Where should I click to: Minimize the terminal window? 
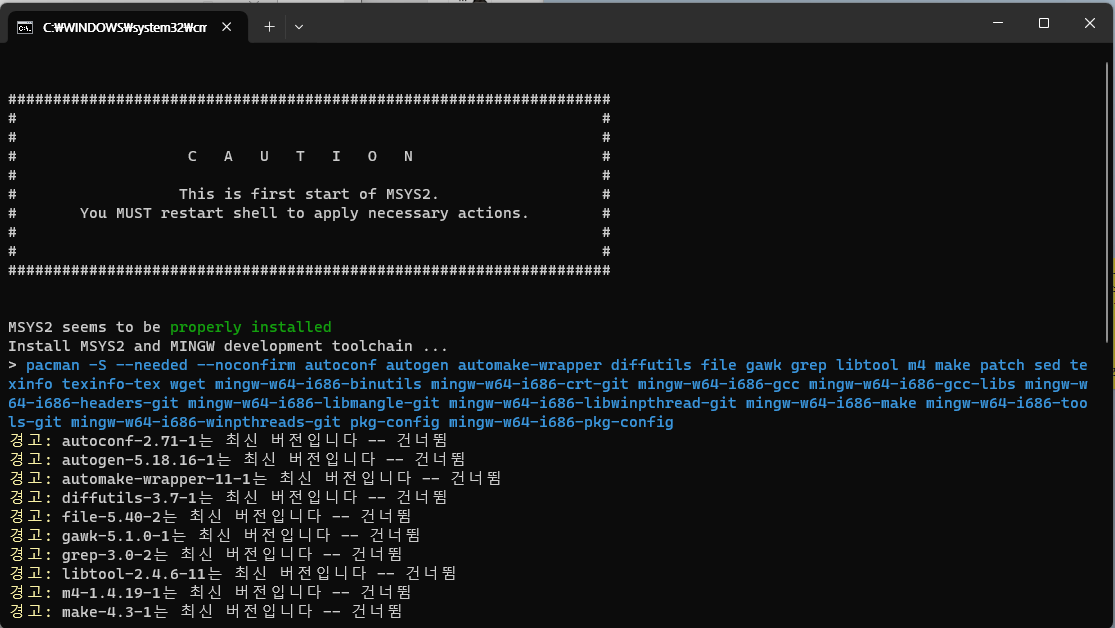tap(998, 23)
